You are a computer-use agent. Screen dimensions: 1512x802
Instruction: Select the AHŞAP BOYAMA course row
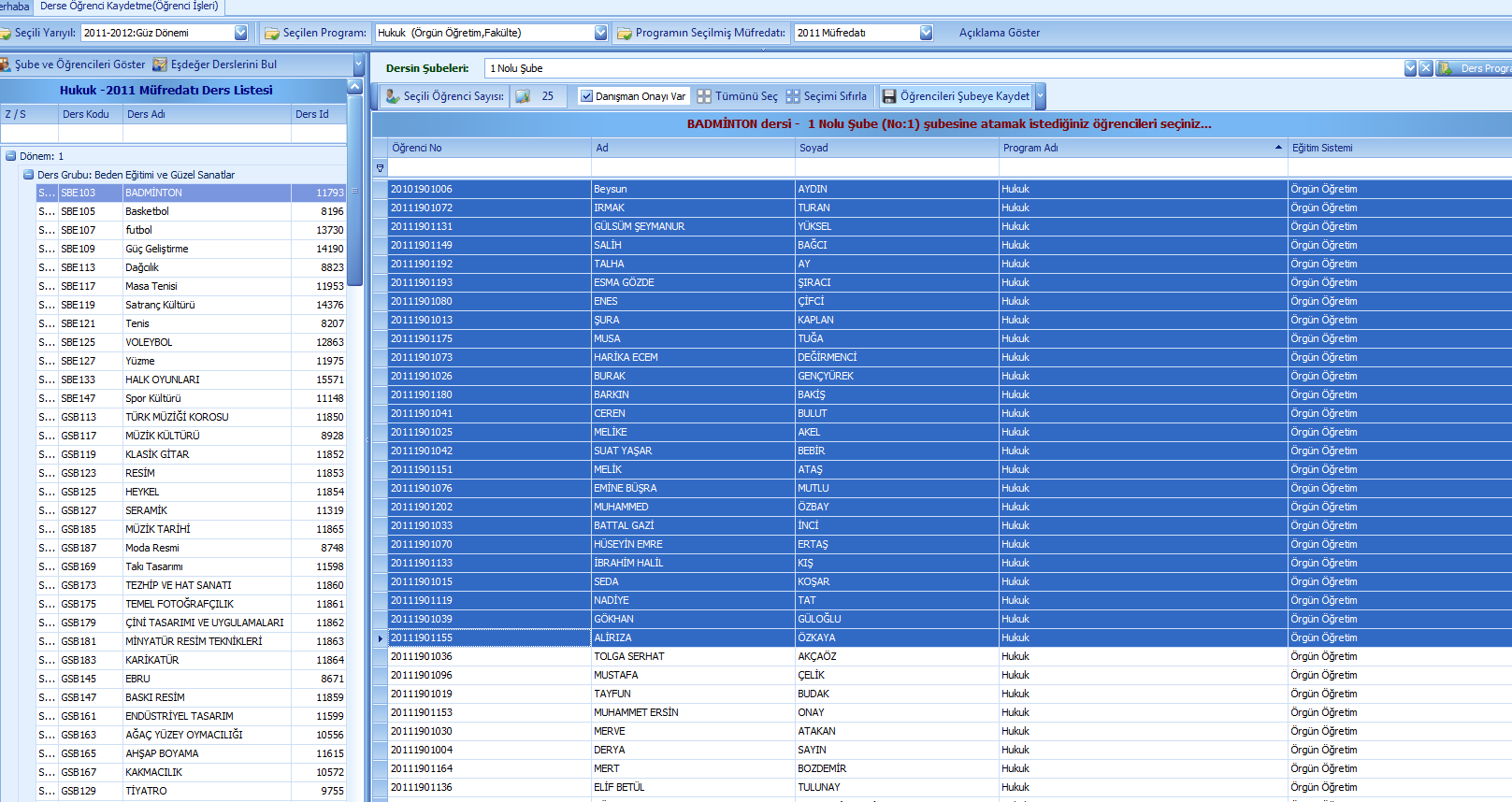[192, 753]
